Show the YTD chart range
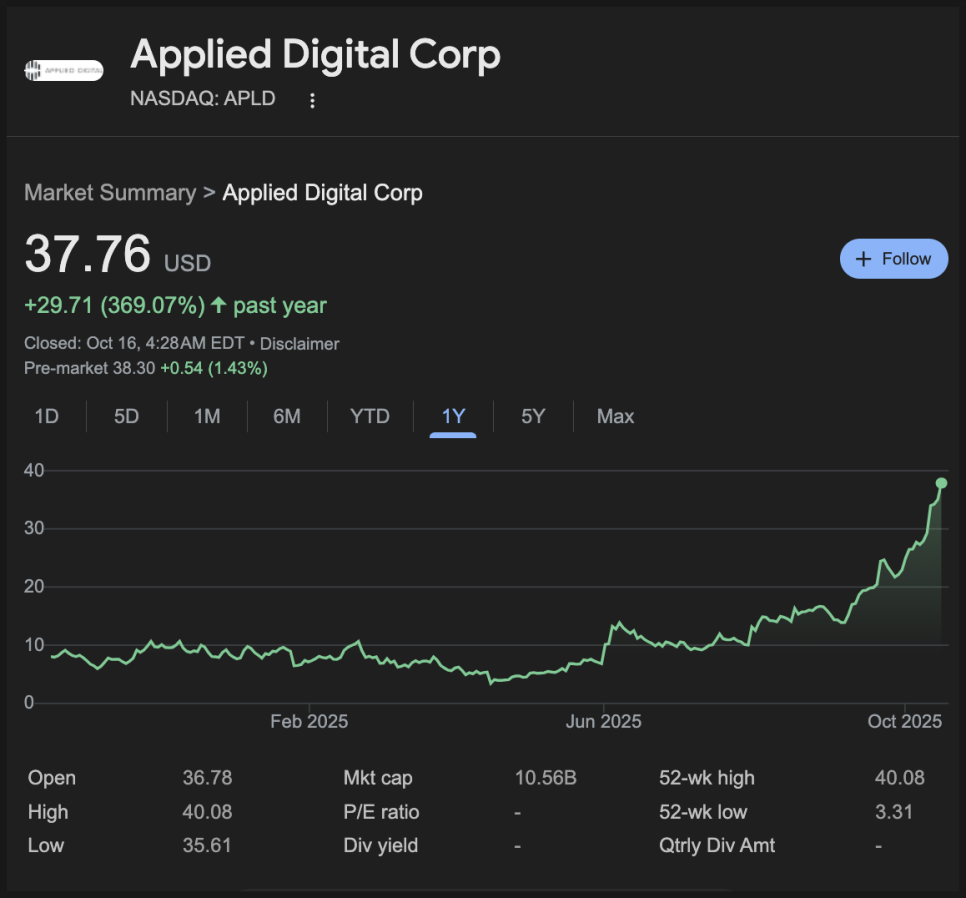This screenshot has width=966, height=898. (x=370, y=416)
